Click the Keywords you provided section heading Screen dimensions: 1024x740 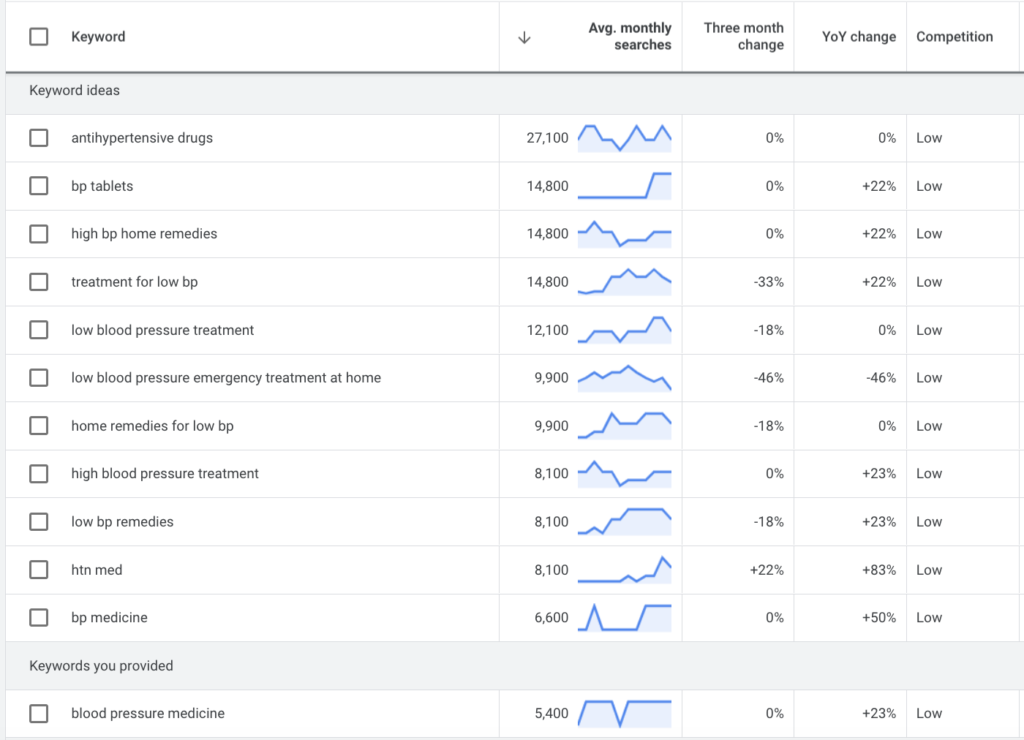[101, 666]
